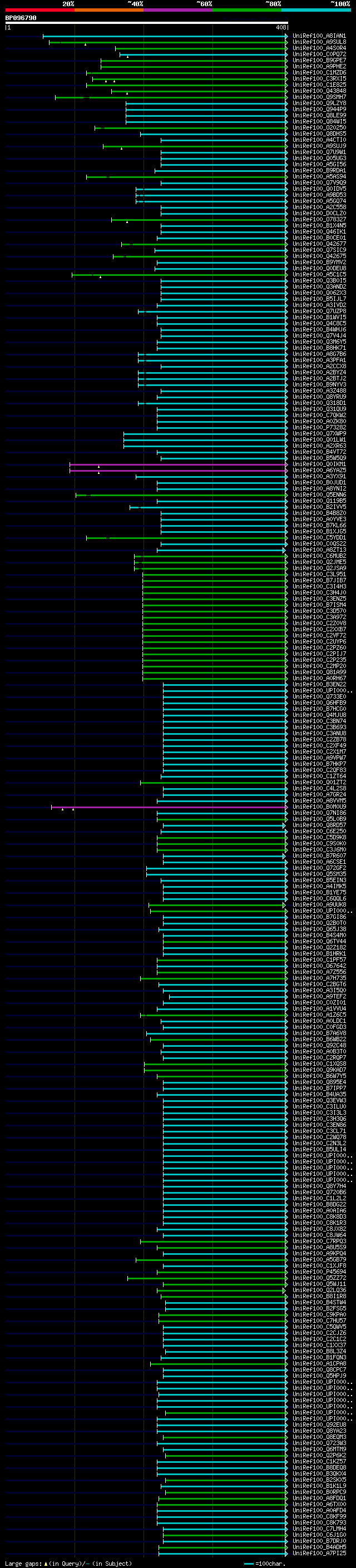Select the UniRef100_C5YDD1 label
The width and height of the screenshot is (356, 1568).
point(319,537)
